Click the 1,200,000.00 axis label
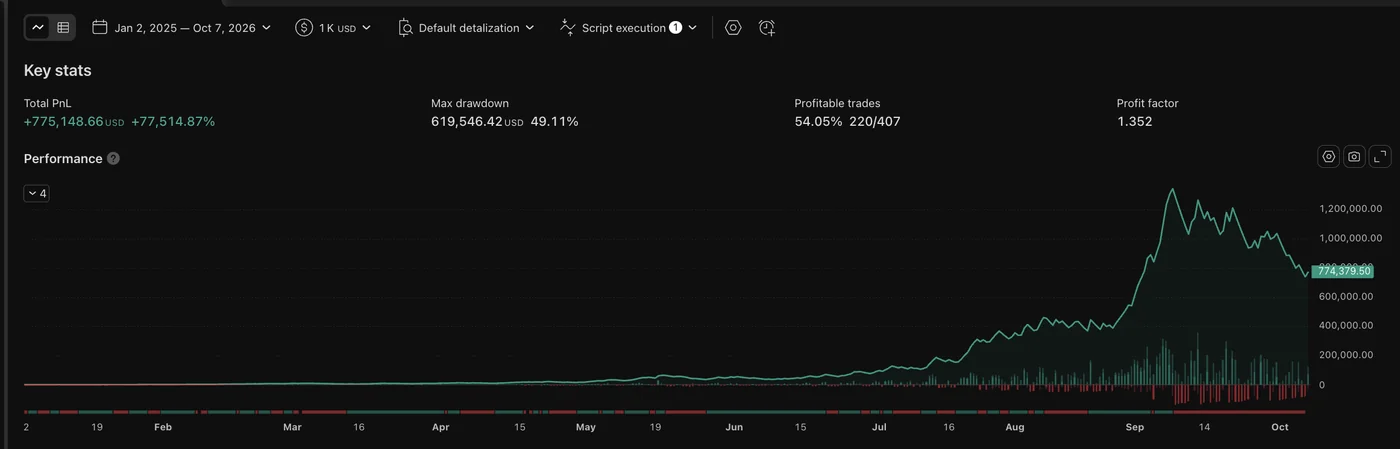Viewport: 1400px width, 449px height. tap(1351, 209)
